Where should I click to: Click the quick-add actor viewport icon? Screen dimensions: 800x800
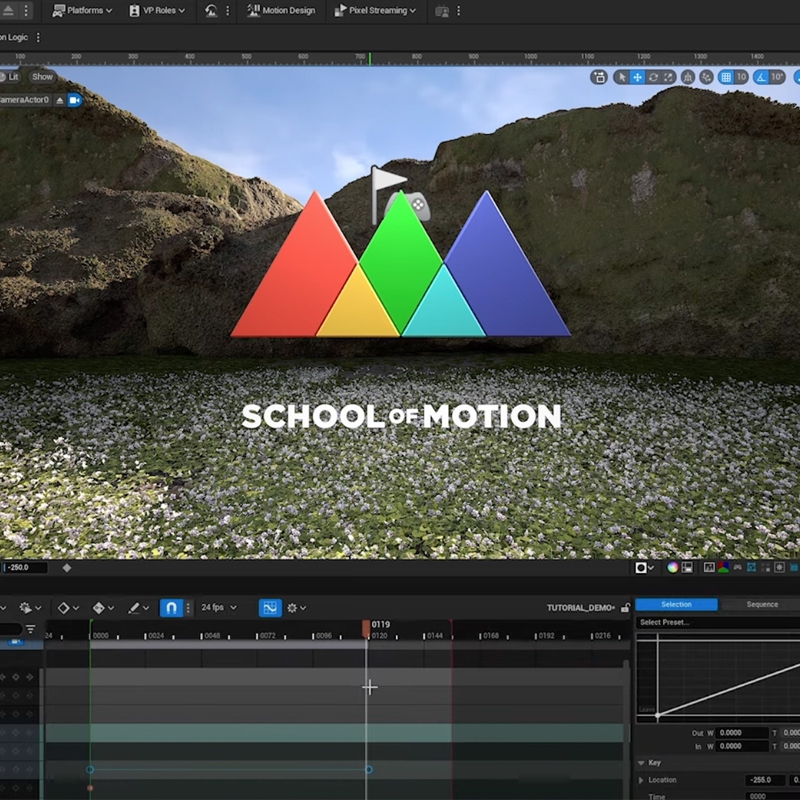[x=599, y=77]
